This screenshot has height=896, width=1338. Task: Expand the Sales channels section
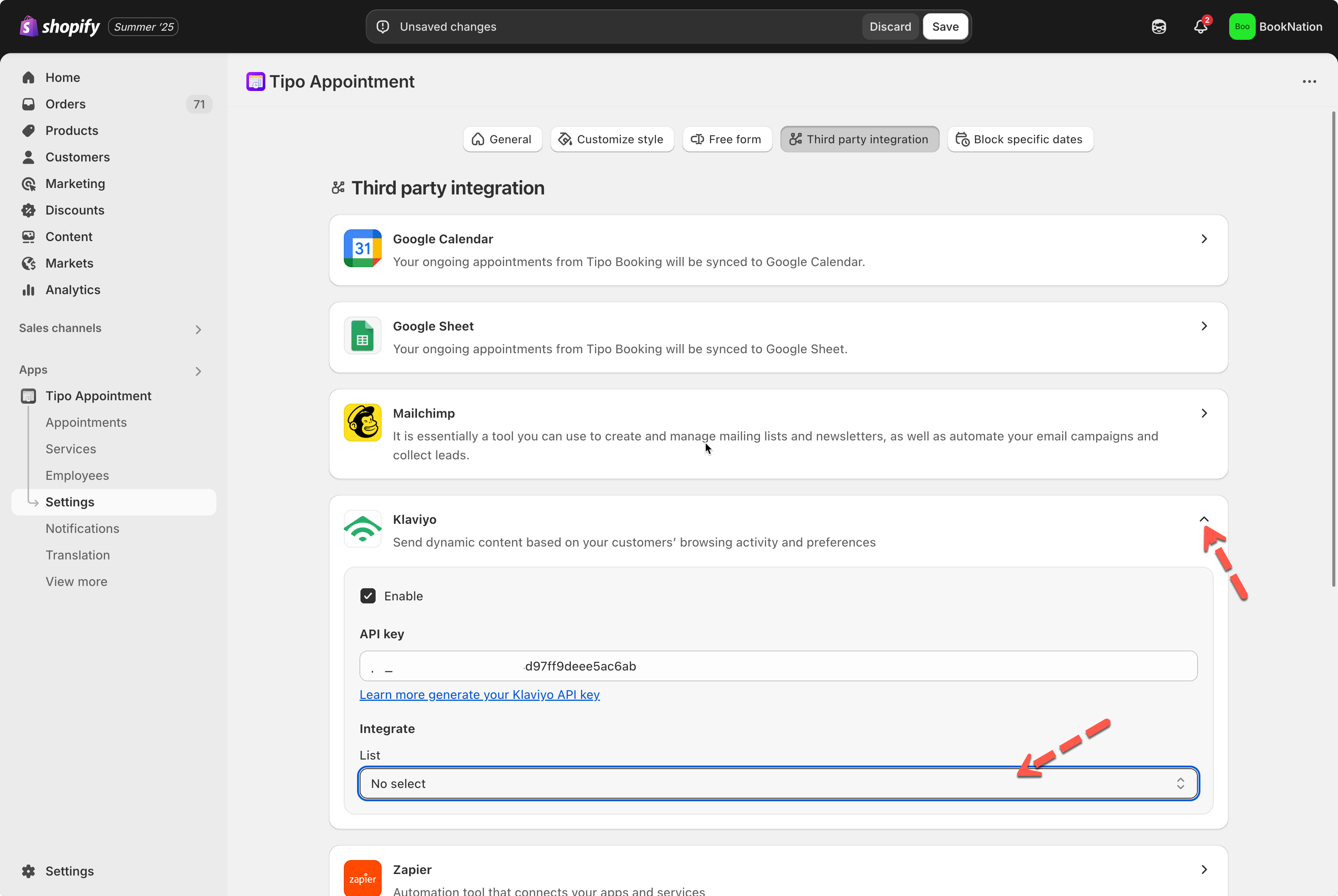[198, 329]
